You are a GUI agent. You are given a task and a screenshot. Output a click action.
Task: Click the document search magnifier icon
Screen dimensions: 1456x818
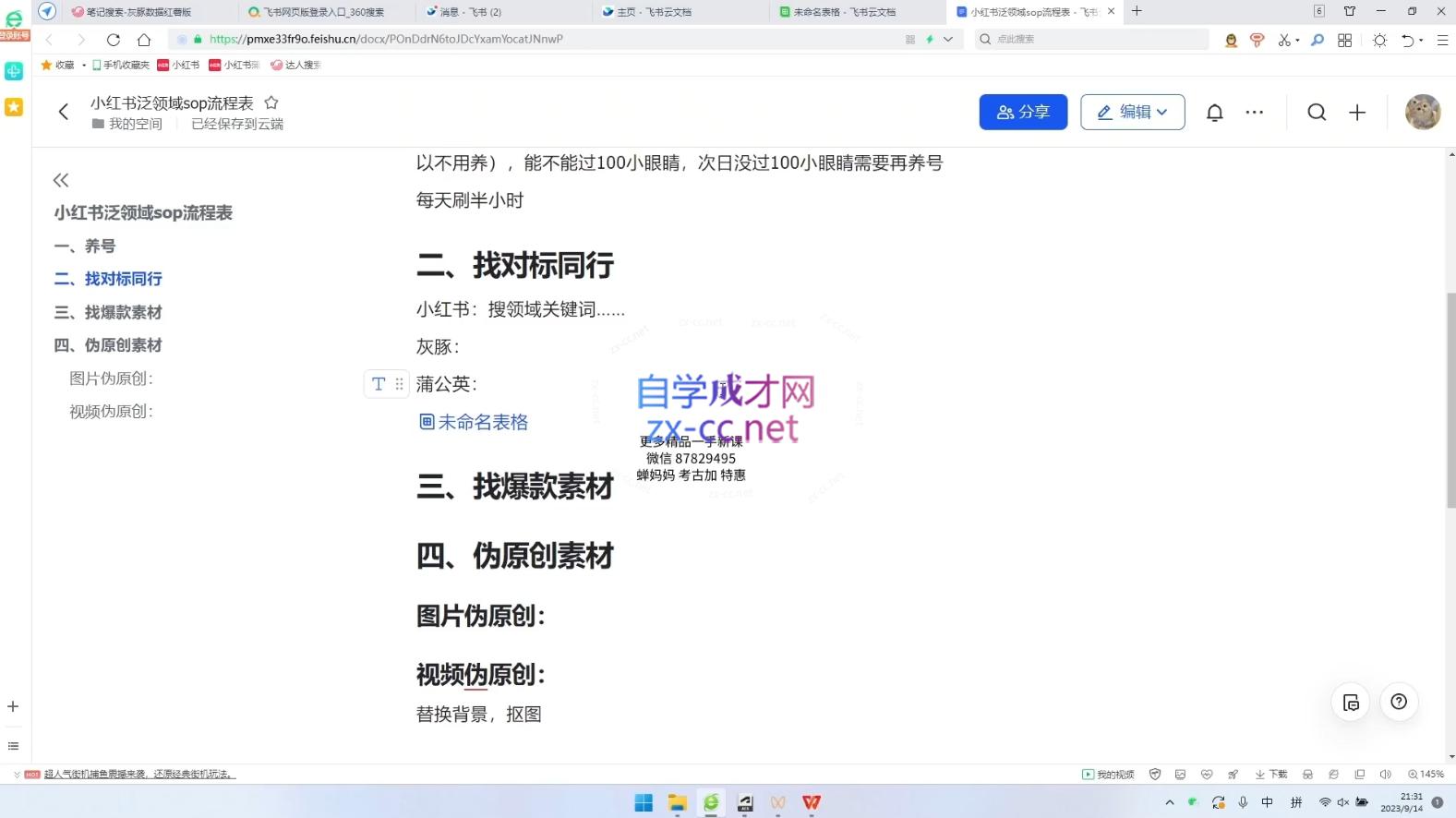point(1317,113)
